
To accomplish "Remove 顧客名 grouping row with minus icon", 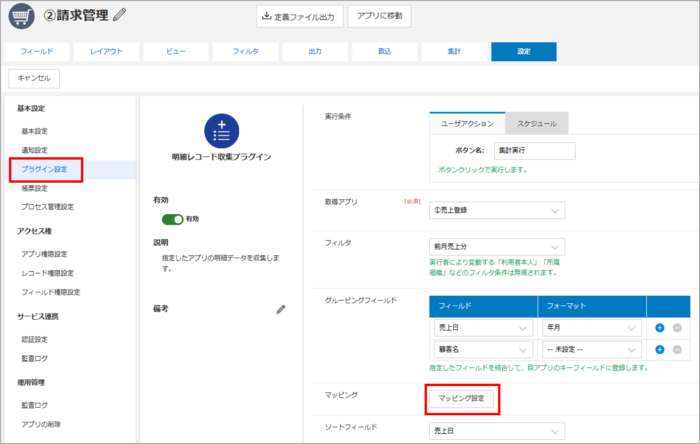I will tap(677, 349).
